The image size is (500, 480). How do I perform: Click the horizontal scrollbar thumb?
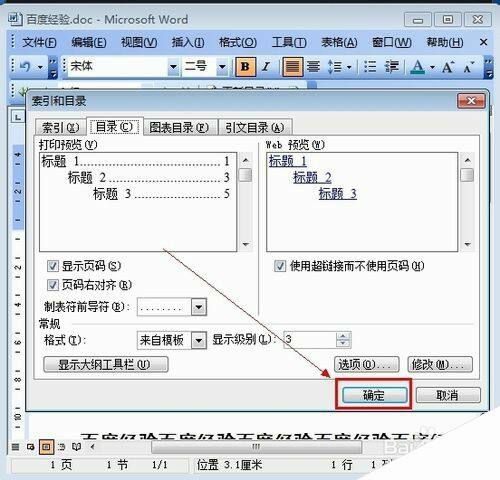click(256, 447)
